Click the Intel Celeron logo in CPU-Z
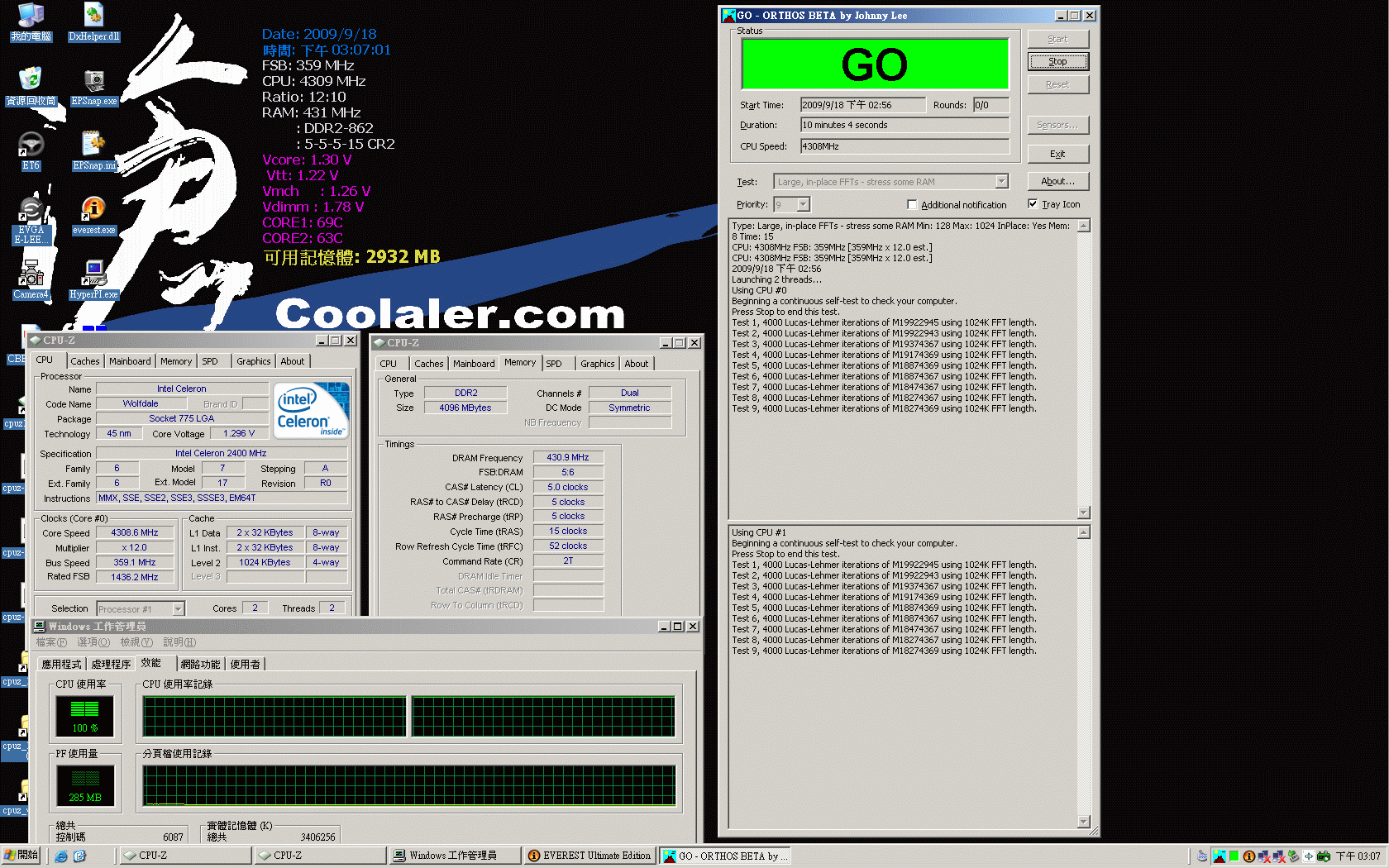 pyautogui.click(x=312, y=410)
